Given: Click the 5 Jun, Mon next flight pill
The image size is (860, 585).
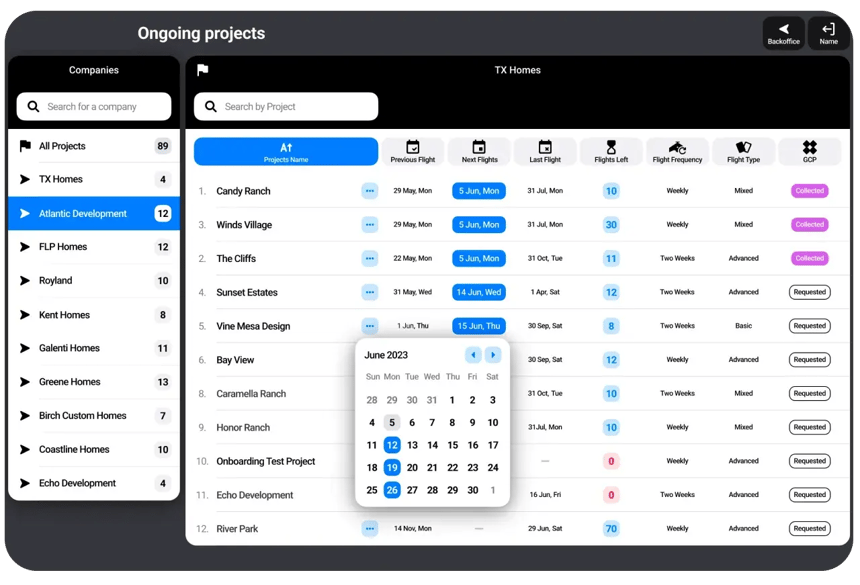Looking at the screenshot, I should tap(478, 190).
